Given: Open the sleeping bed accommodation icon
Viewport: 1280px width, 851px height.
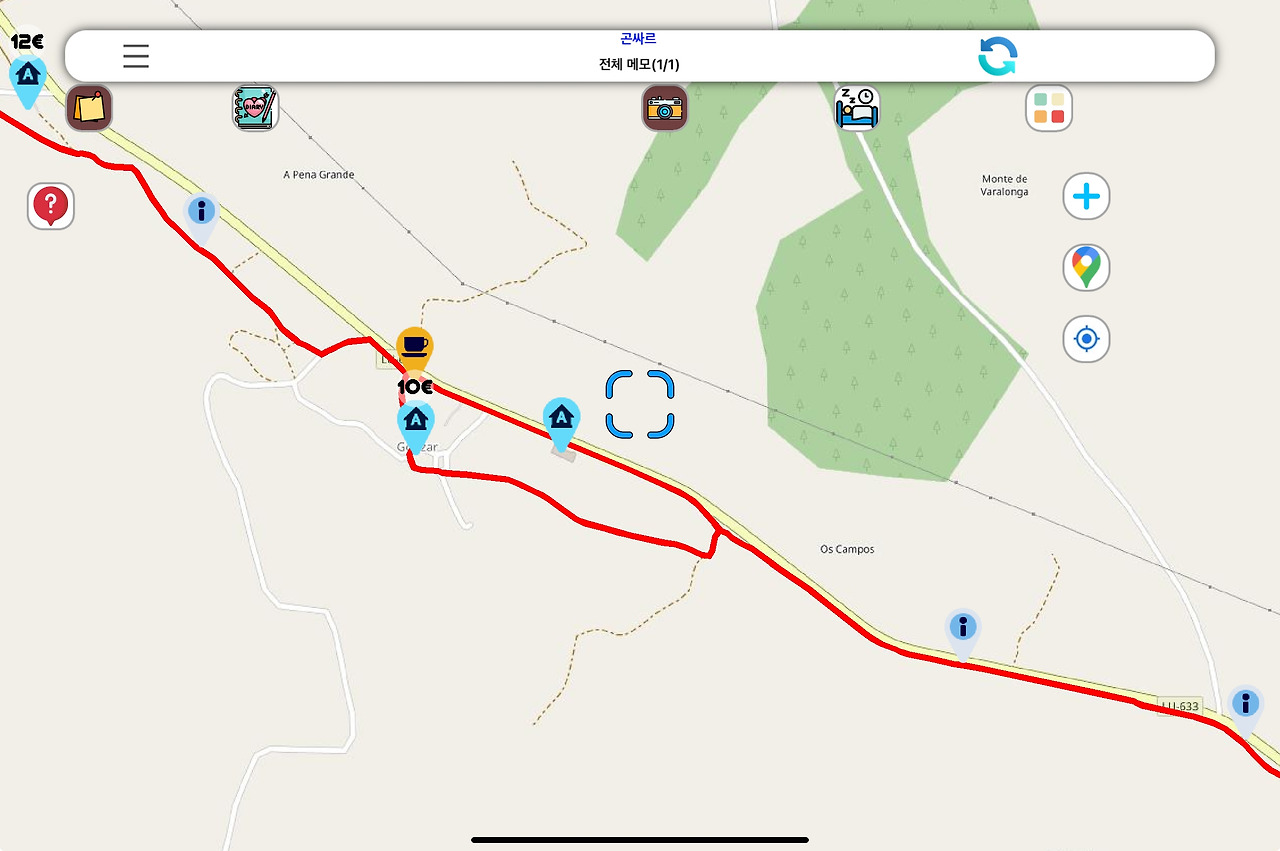Looking at the screenshot, I should (857, 108).
